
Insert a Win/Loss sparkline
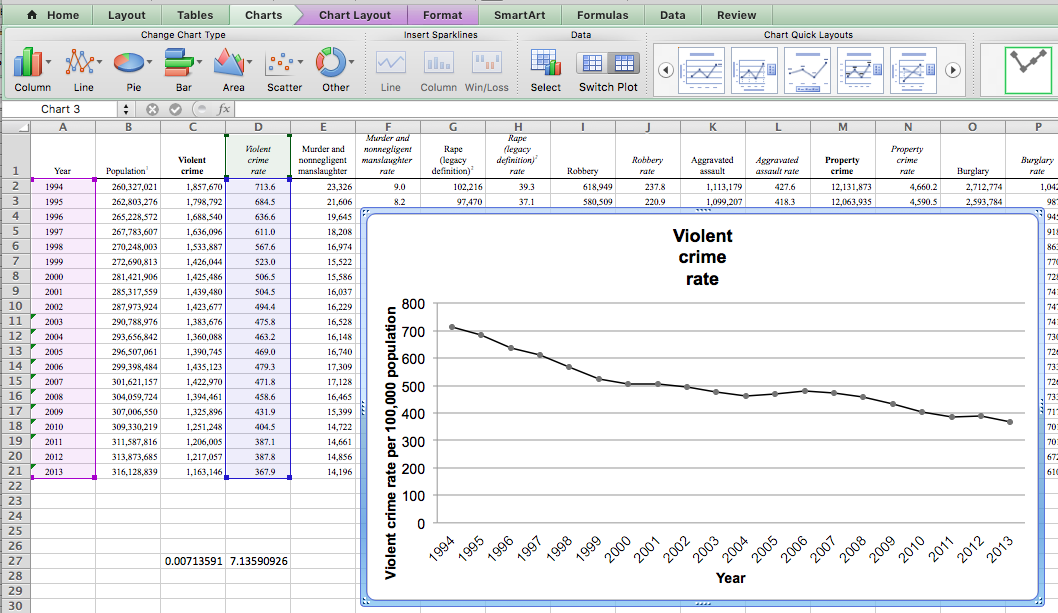487,64
